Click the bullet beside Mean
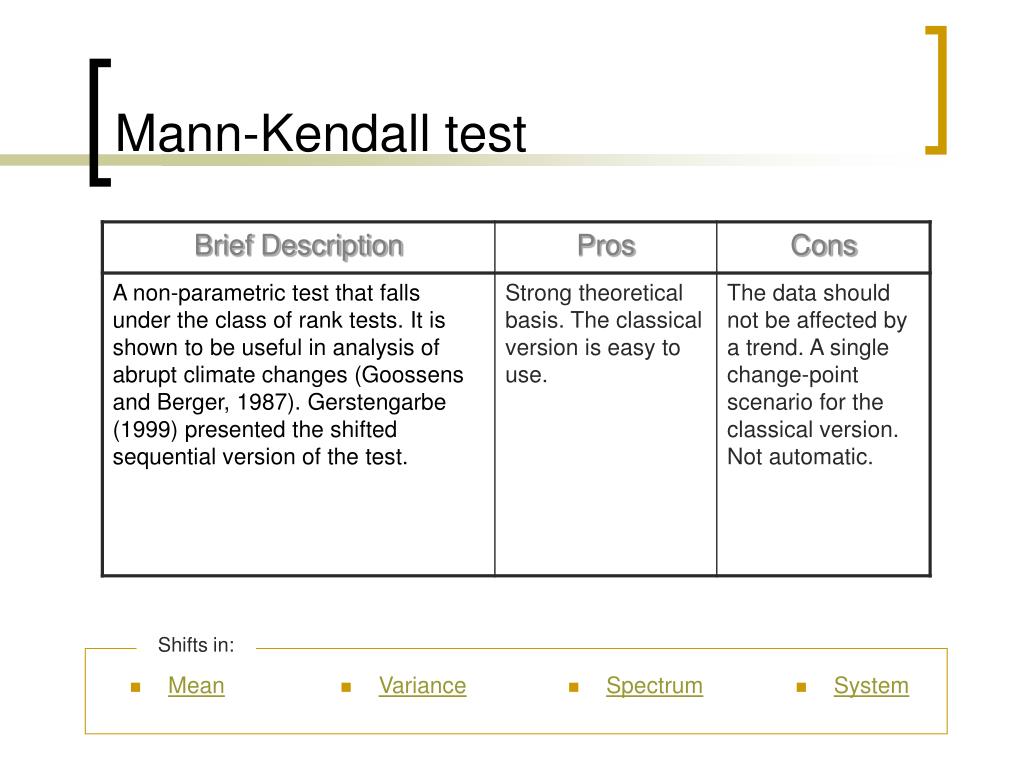The width and height of the screenshot is (1024, 768). [136, 687]
